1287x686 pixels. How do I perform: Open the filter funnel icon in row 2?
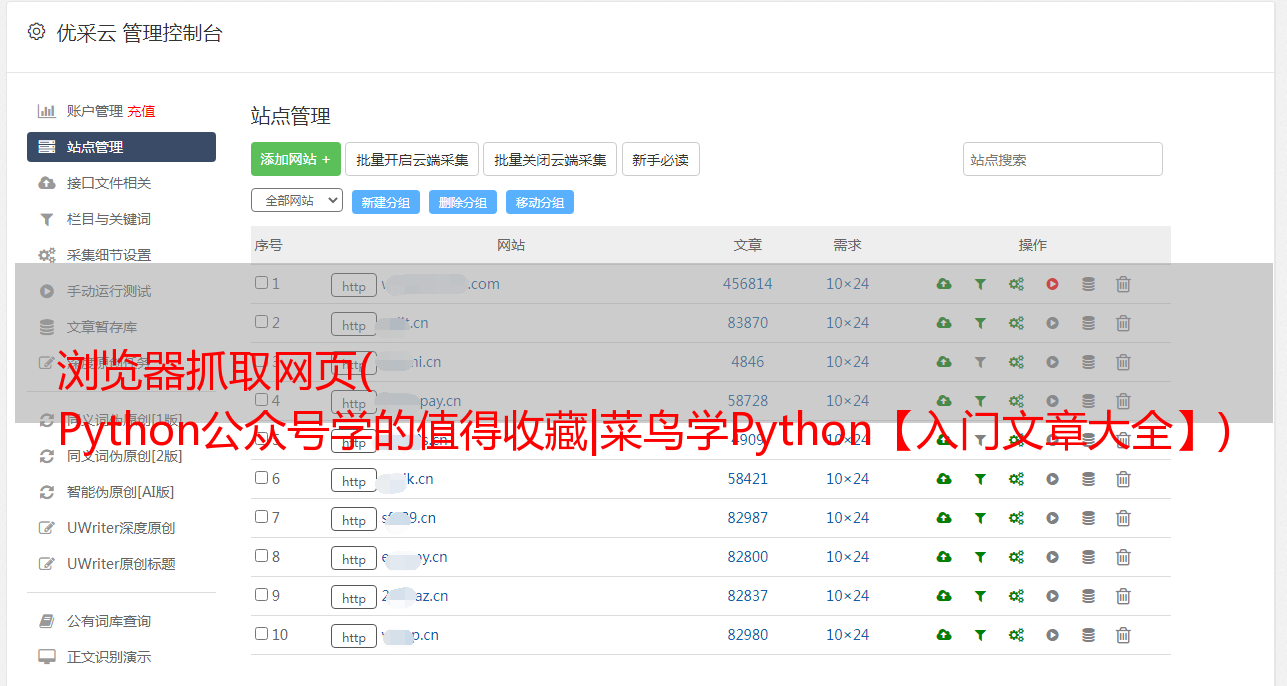980,323
